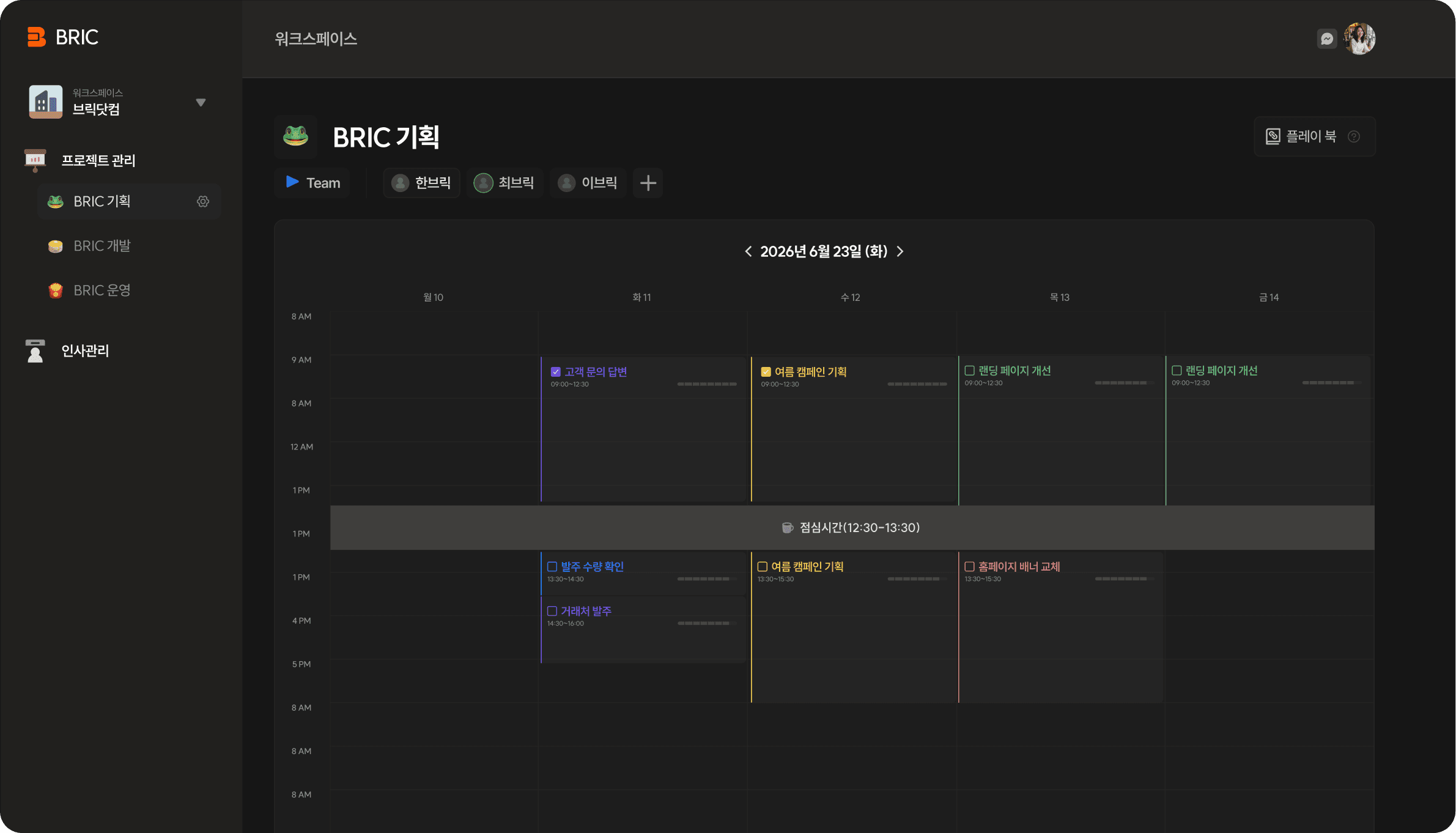
Task: Open BRIC 기획 settings gear
Action: (x=203, y=201)
